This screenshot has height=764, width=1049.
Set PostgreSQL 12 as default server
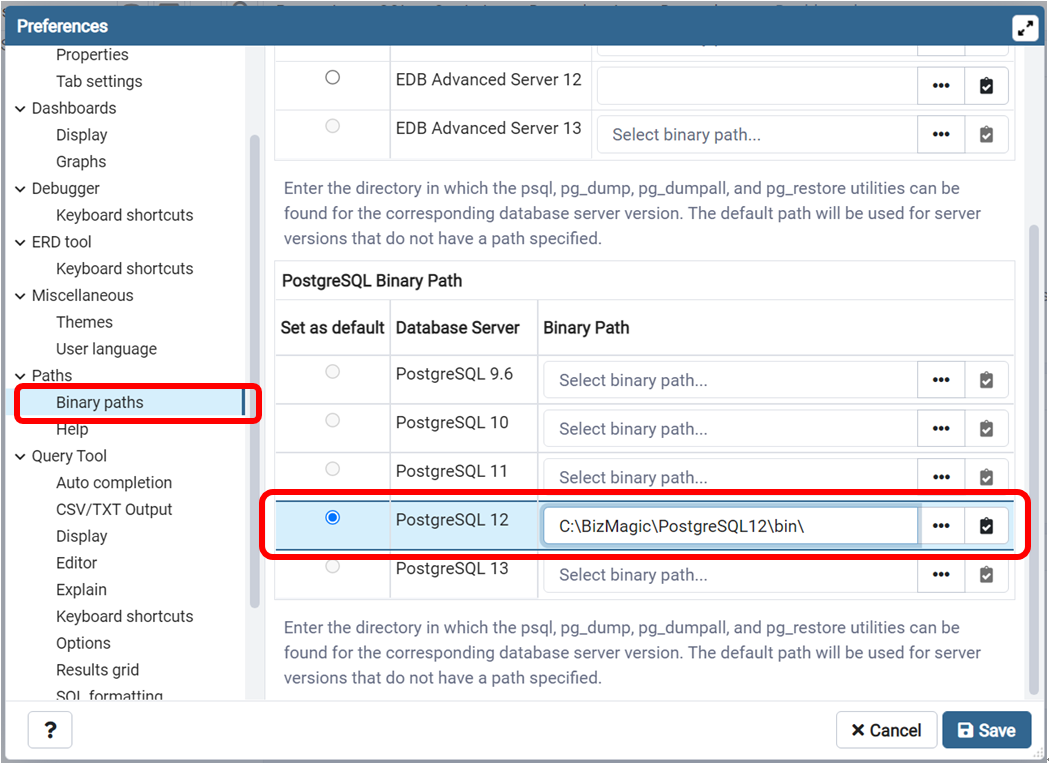333,518
